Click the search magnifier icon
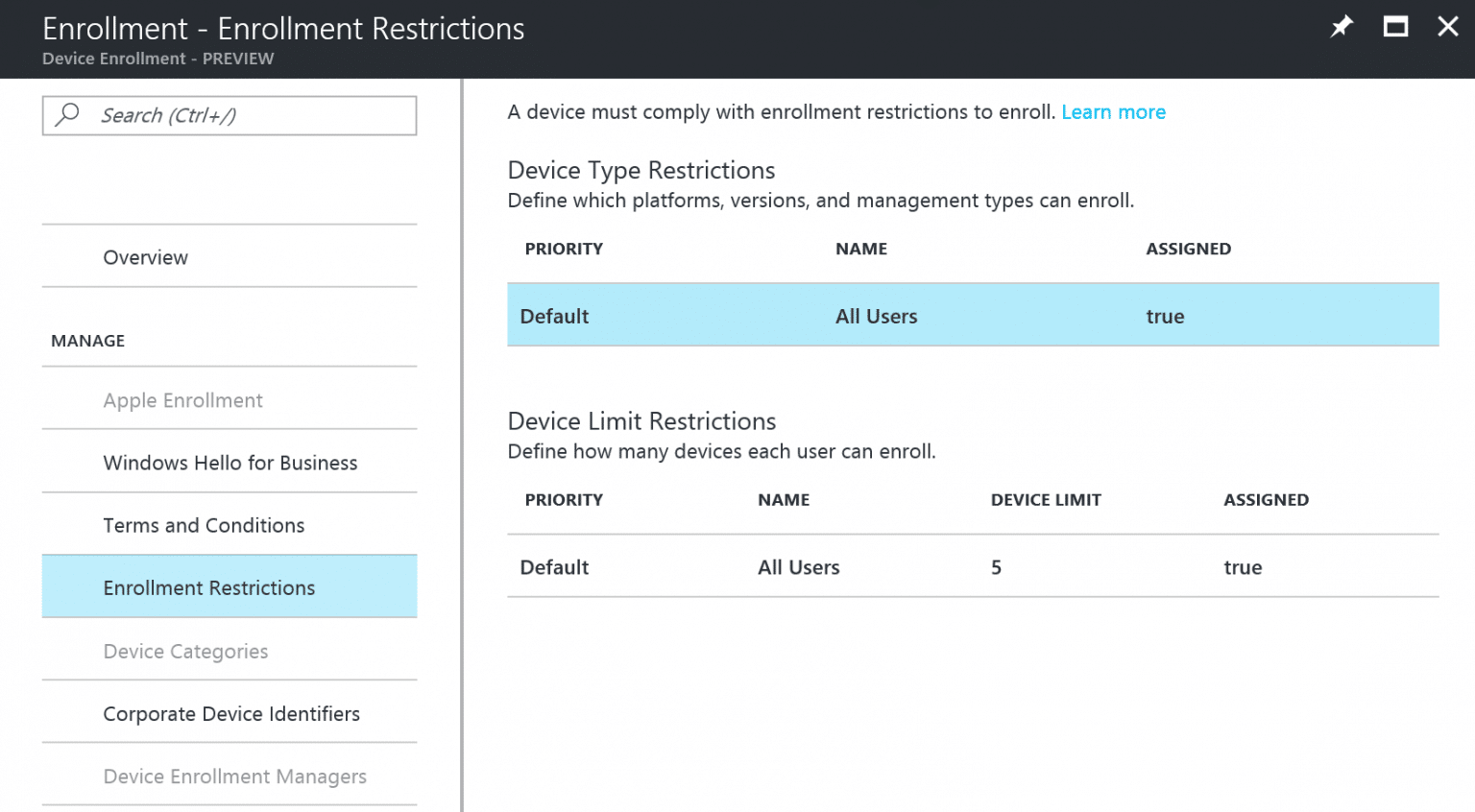The height and width of the screenshot is (812, 1475). (66, 114)
